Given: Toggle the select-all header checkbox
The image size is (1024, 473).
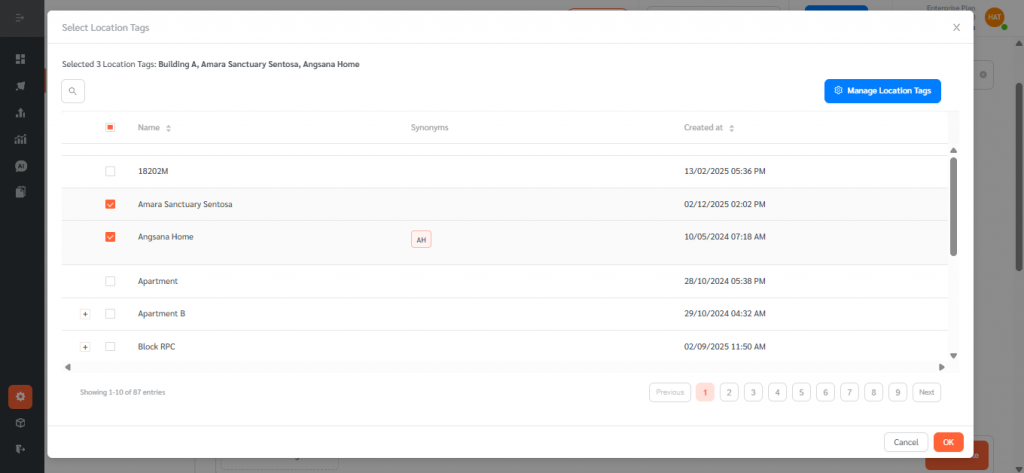Looking at the screenshot, I should point(110,127).
